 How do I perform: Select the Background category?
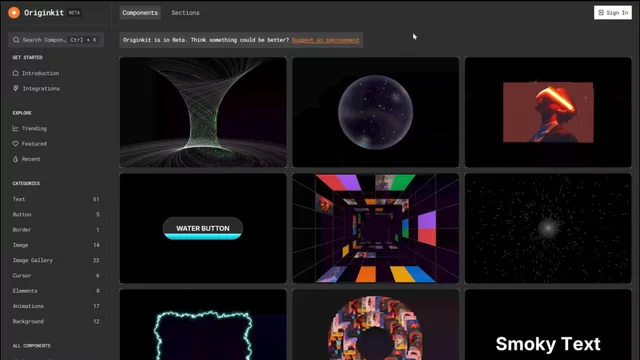[x=56, y=321]
